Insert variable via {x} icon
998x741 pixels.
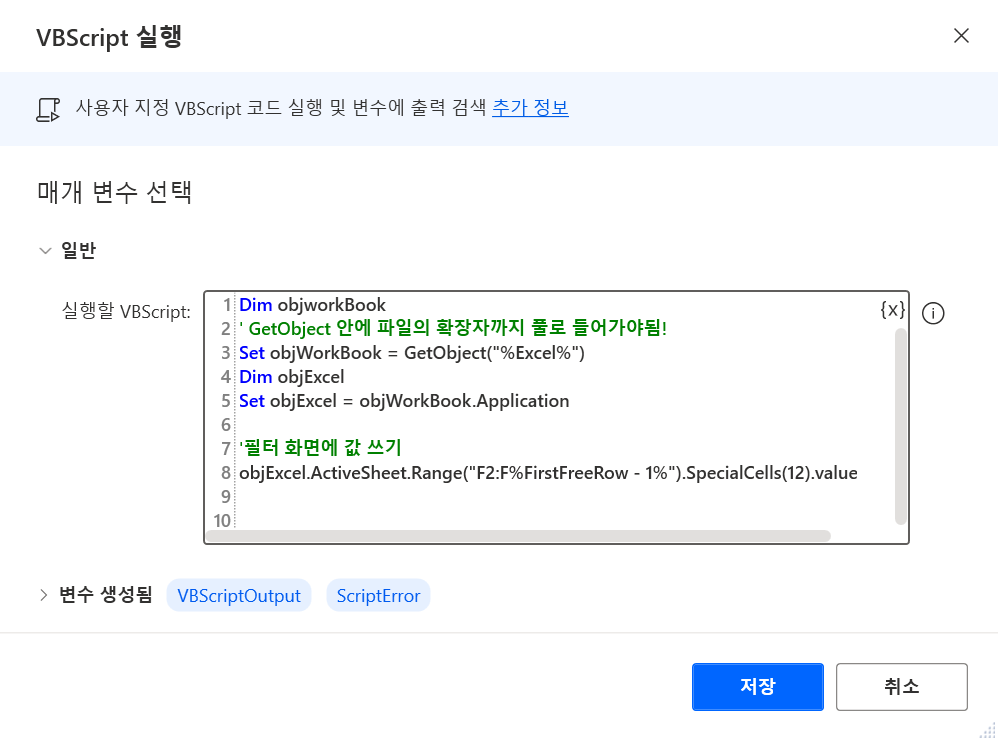pos(892,309)
